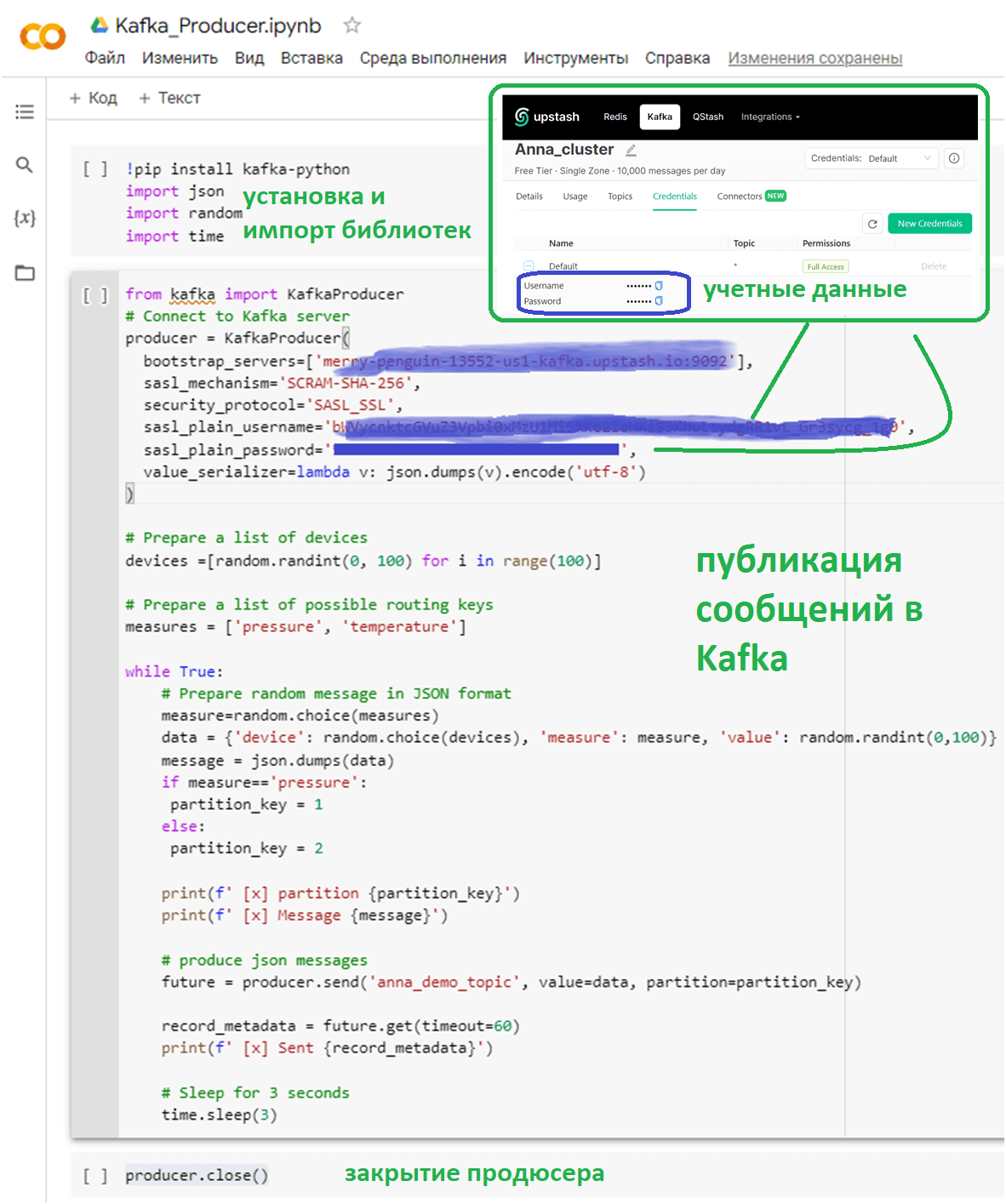Add a code cell with + Код
1006x1204 pixels.
pyautogui.click(x=93, y=98)
